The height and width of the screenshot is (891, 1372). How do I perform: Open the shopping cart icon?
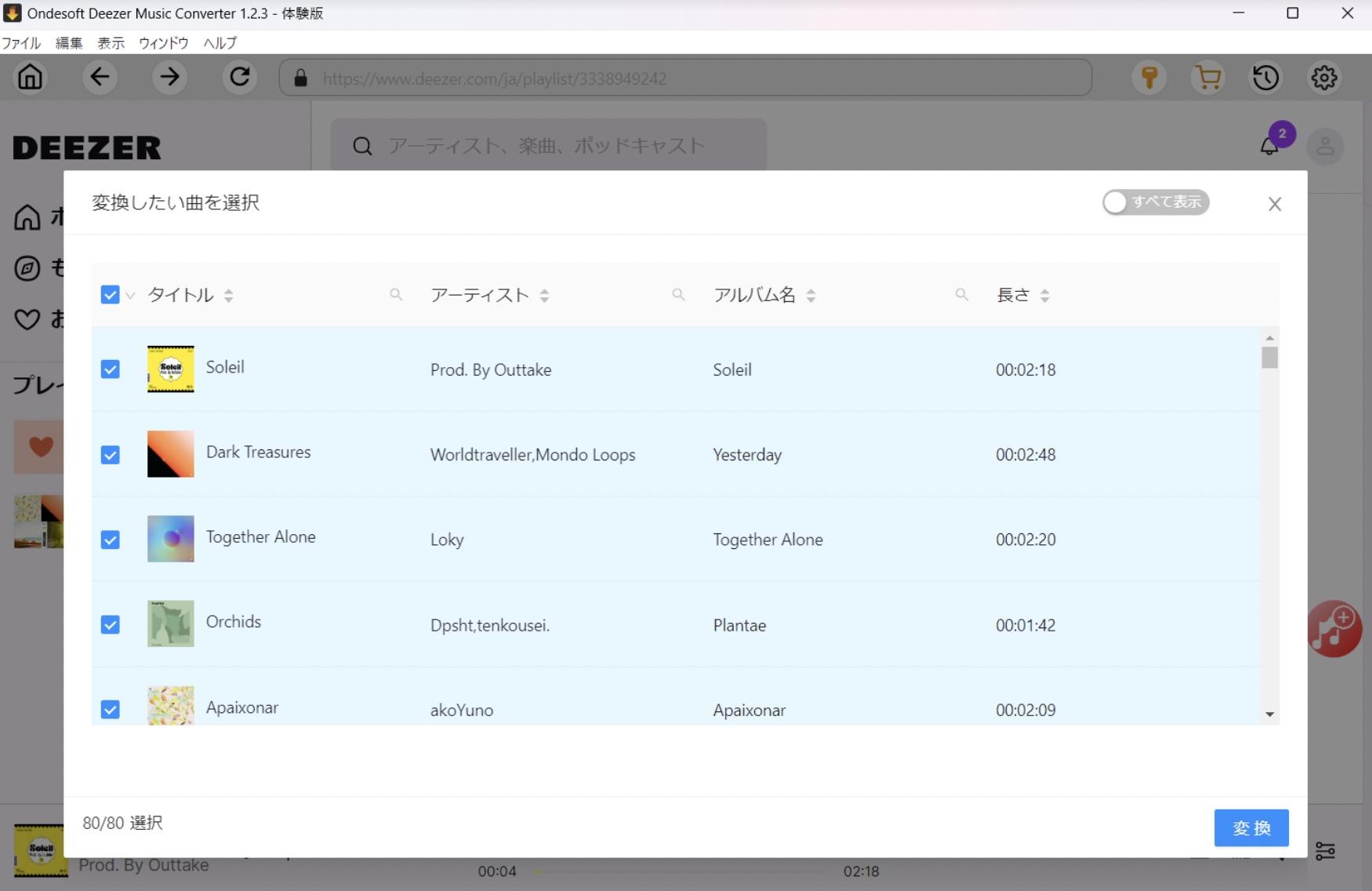(1208, 78)
